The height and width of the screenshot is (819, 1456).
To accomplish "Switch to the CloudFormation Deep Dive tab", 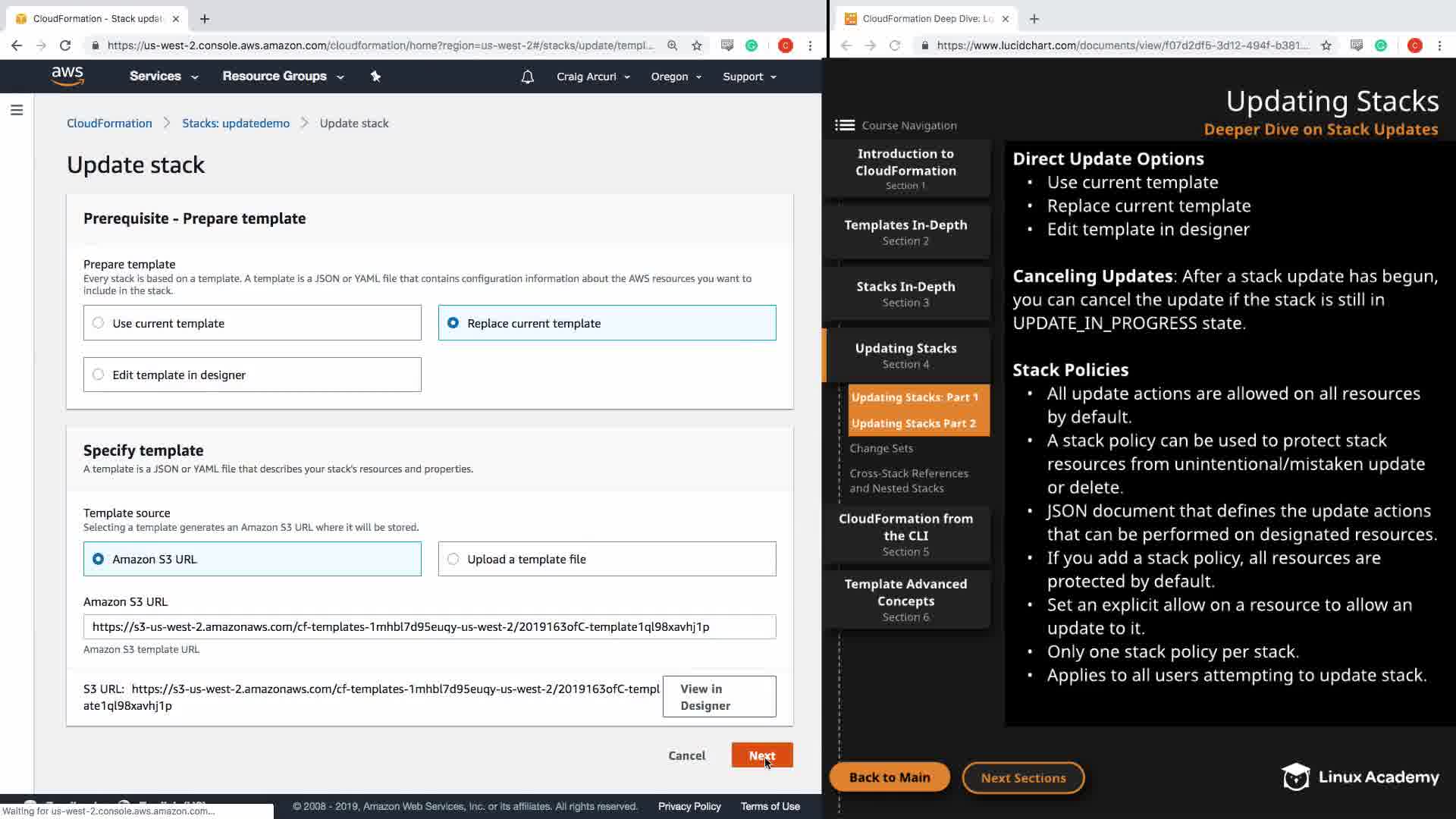I will coord(927,18).
